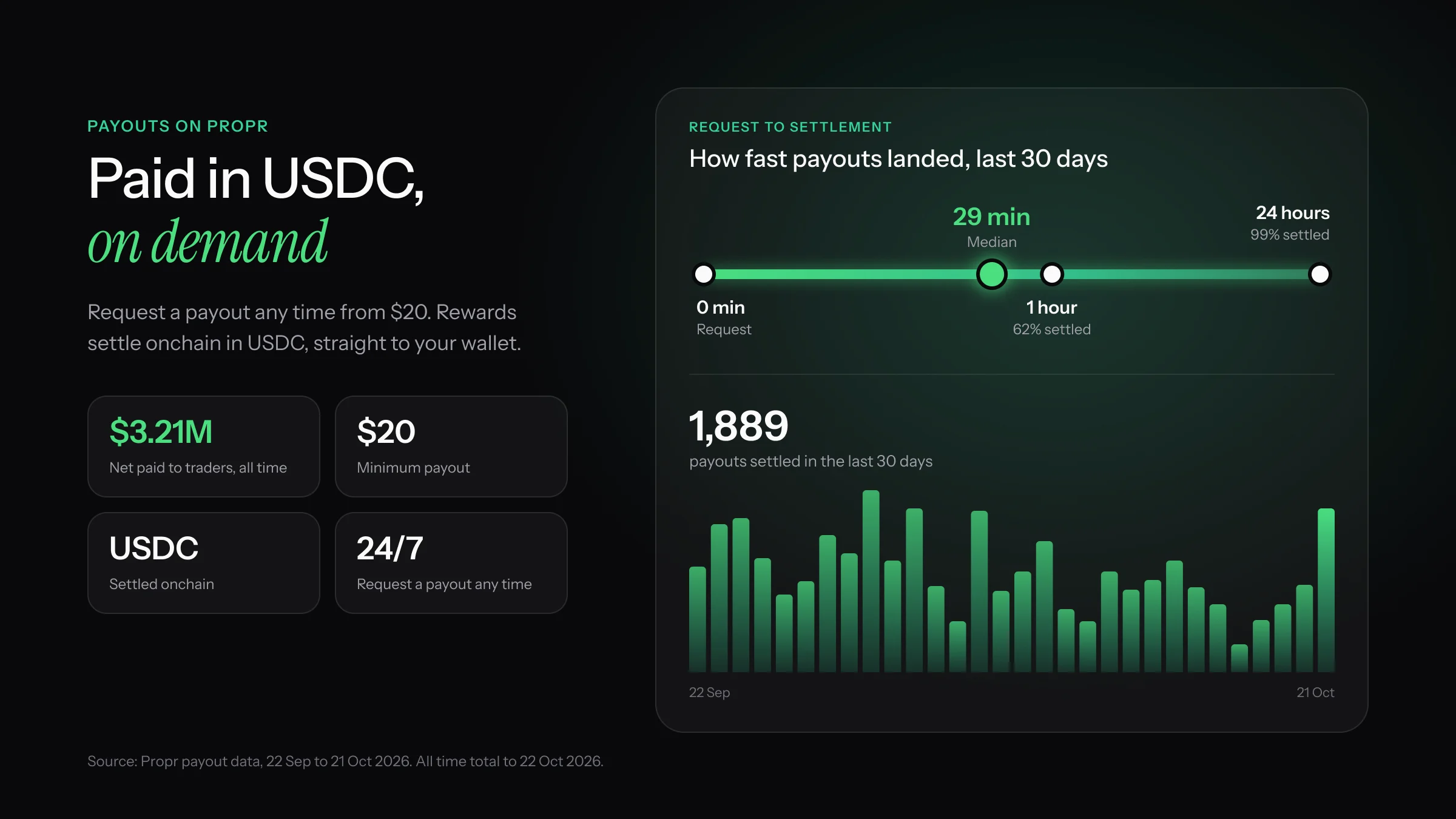The height and width of the screenshot is (819, 1456).
Task: Click the 'Paid in USDC,' headline
Action: click(256, 179)
